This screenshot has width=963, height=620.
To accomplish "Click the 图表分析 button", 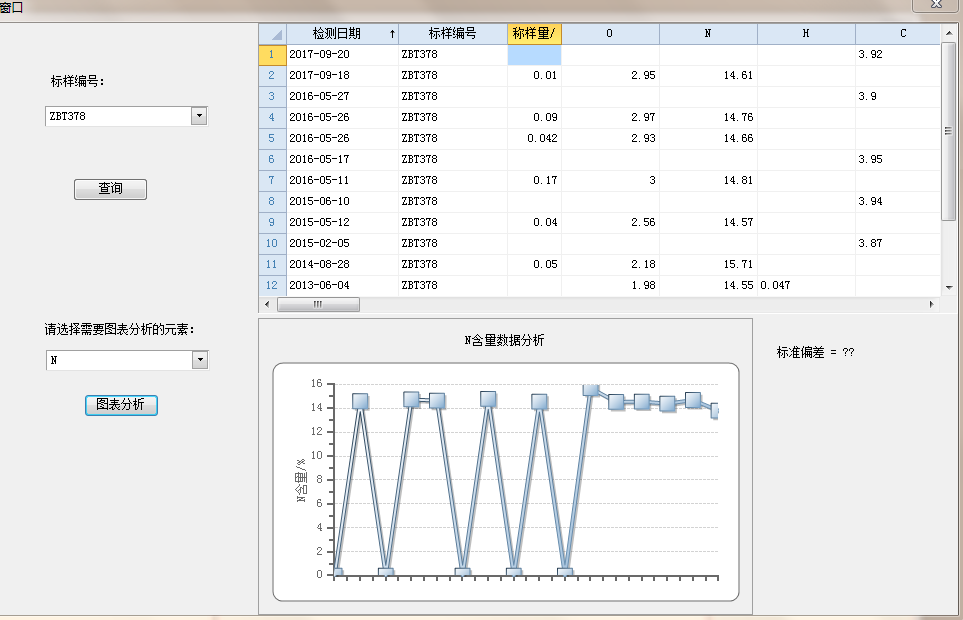I will coord(121,405).
